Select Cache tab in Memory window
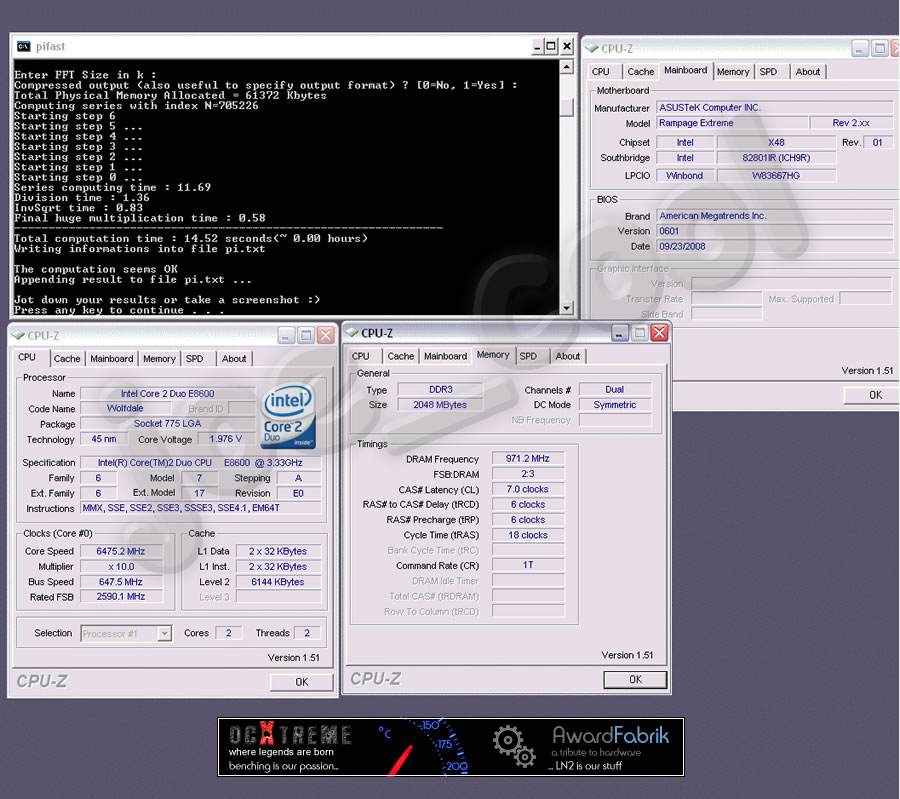Screen dimensions: 900x799 point(401,356)
